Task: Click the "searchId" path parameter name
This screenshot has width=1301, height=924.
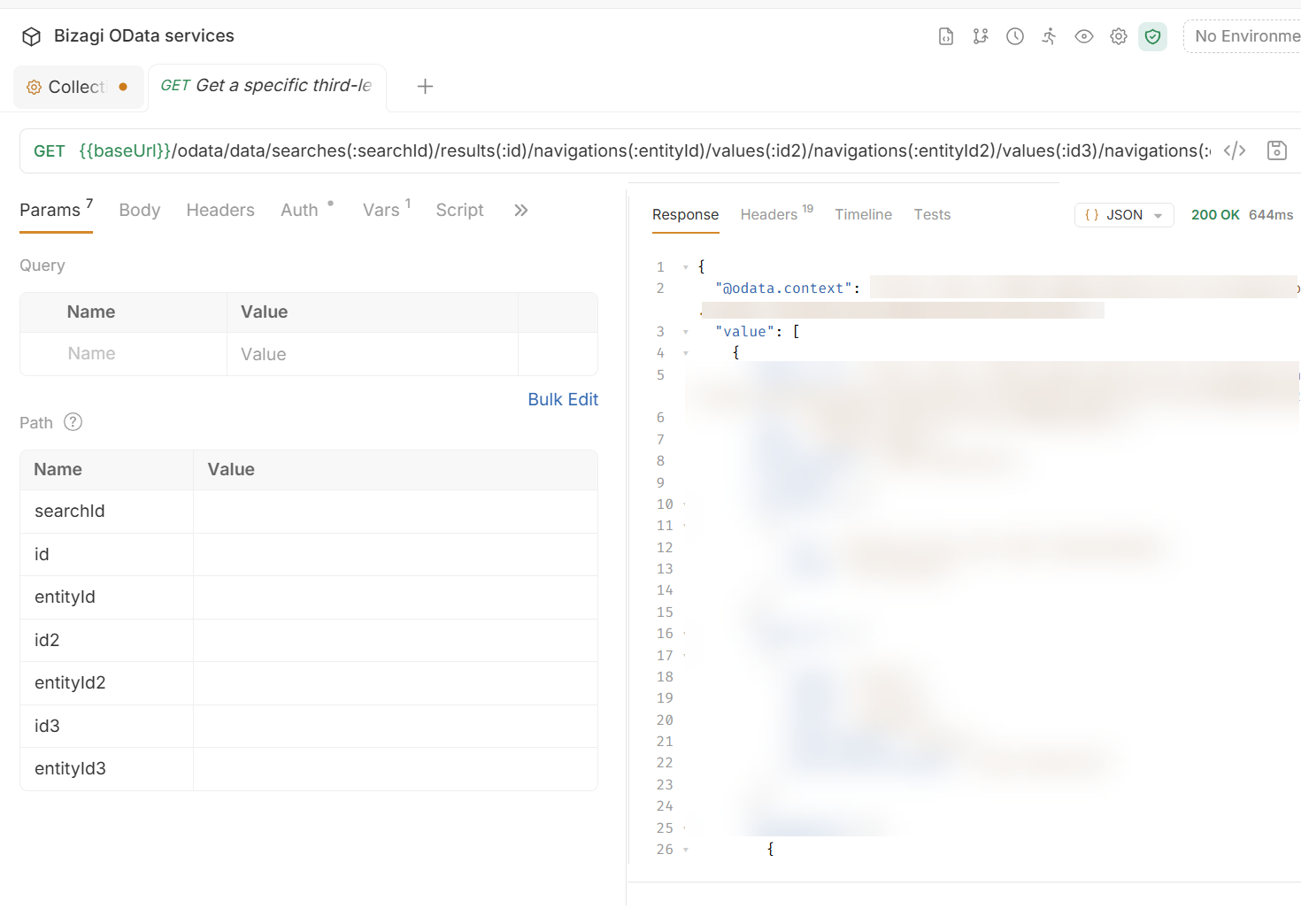Action: click(x=70, y=512)
